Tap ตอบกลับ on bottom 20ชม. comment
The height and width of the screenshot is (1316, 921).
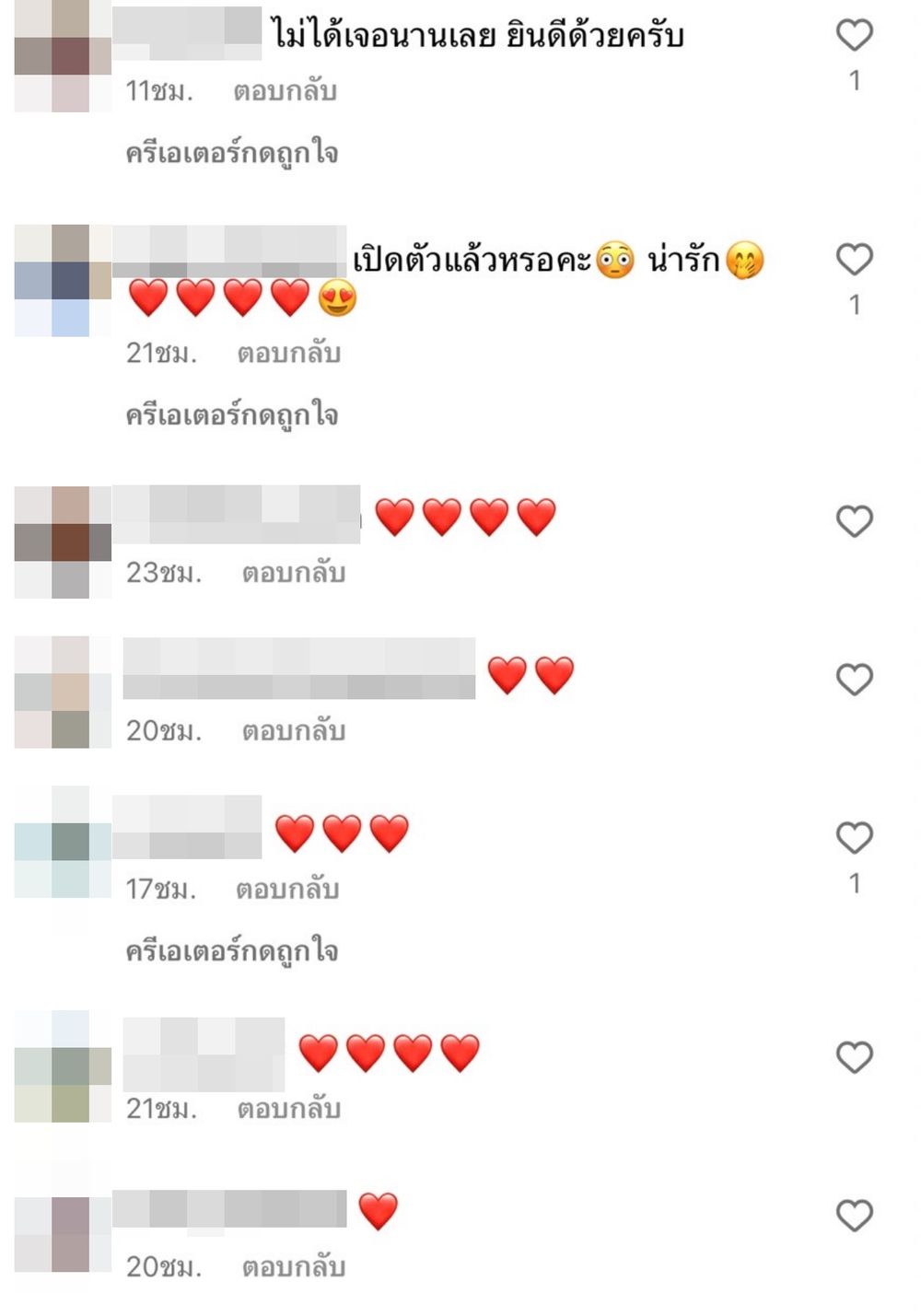294,1267
